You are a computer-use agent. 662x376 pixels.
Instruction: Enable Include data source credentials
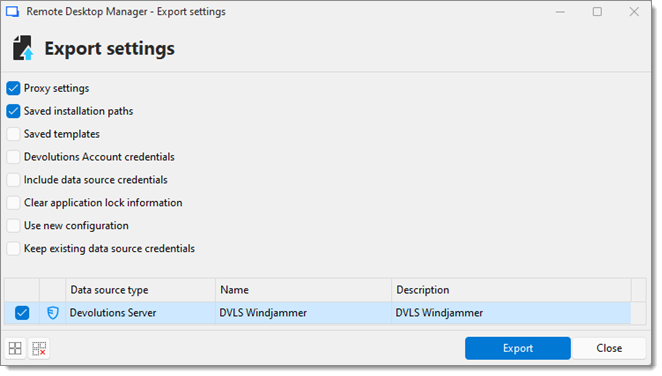pos(13,180)
